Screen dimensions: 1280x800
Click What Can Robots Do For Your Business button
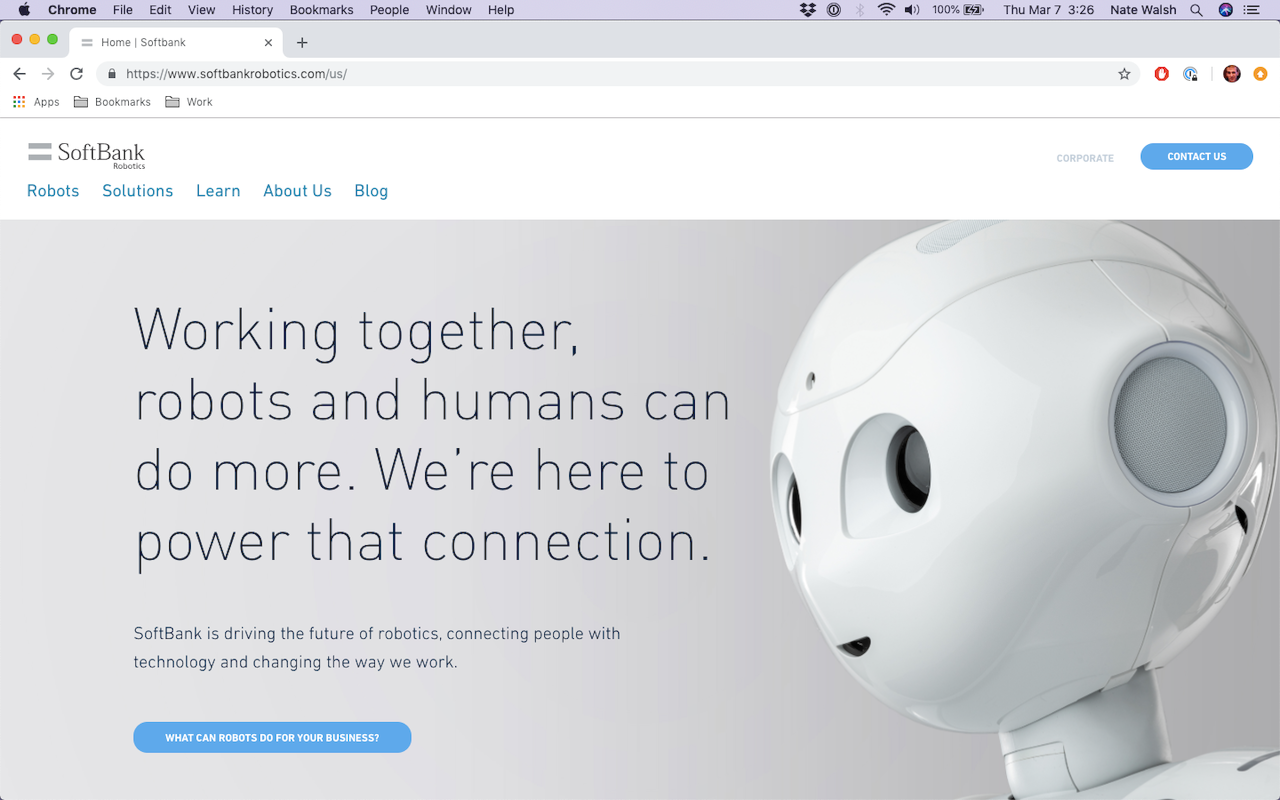[x=272, y=738]
